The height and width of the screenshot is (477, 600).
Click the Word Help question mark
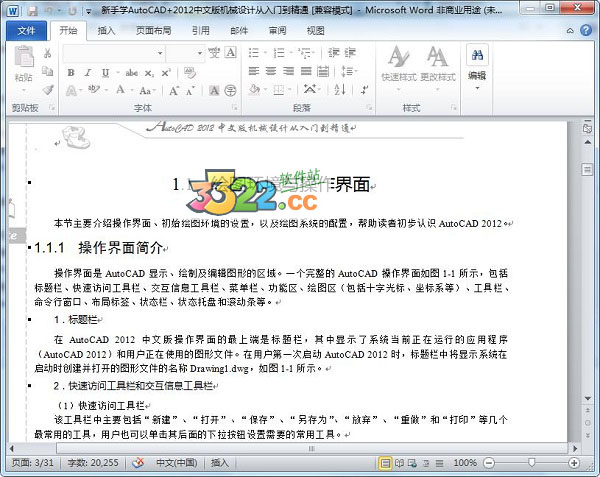[586, 30]
